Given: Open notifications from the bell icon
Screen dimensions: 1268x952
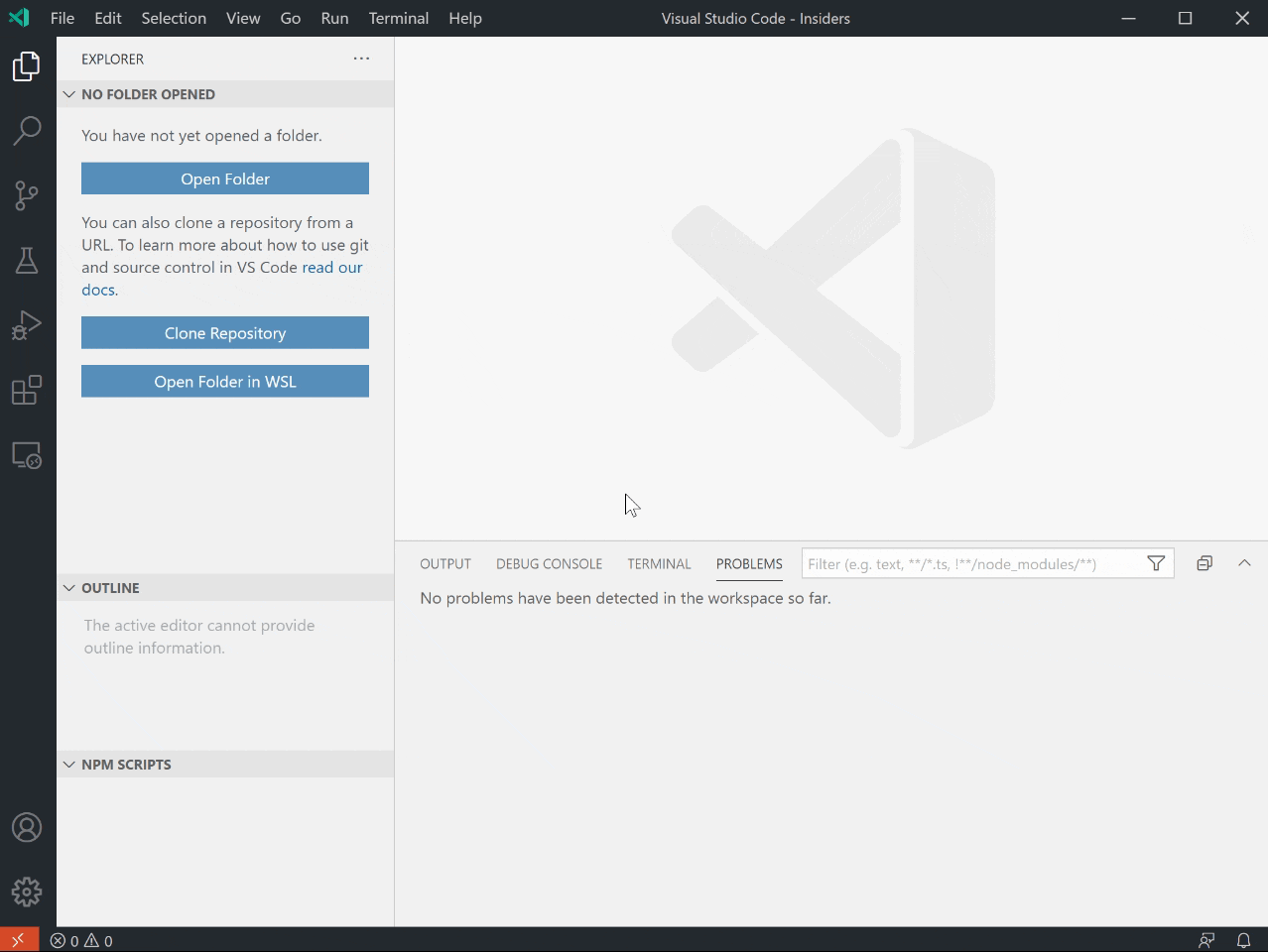Looking at the screenshot, I should [1243, 940].
